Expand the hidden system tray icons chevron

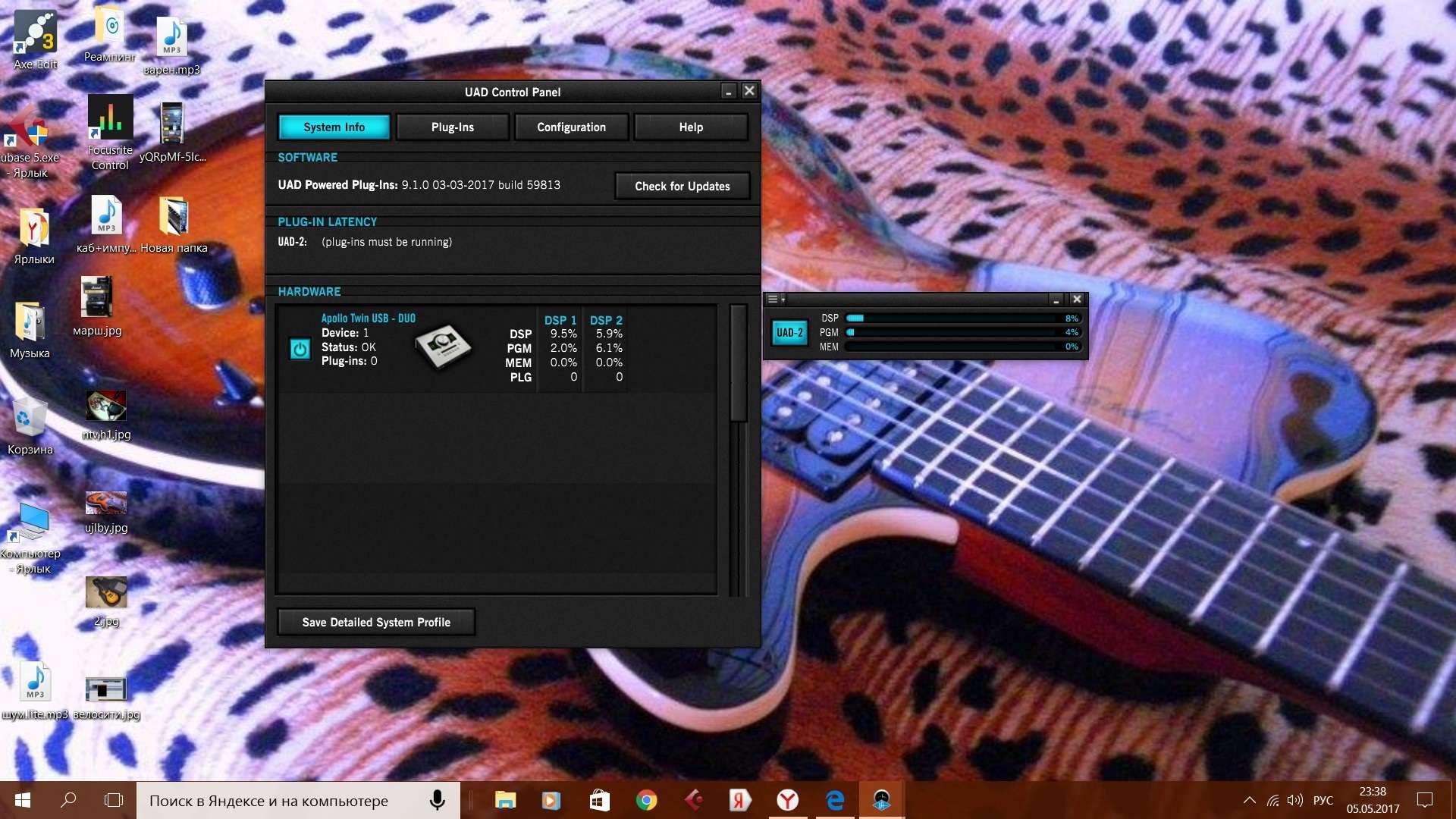[x=1249, y=800]
